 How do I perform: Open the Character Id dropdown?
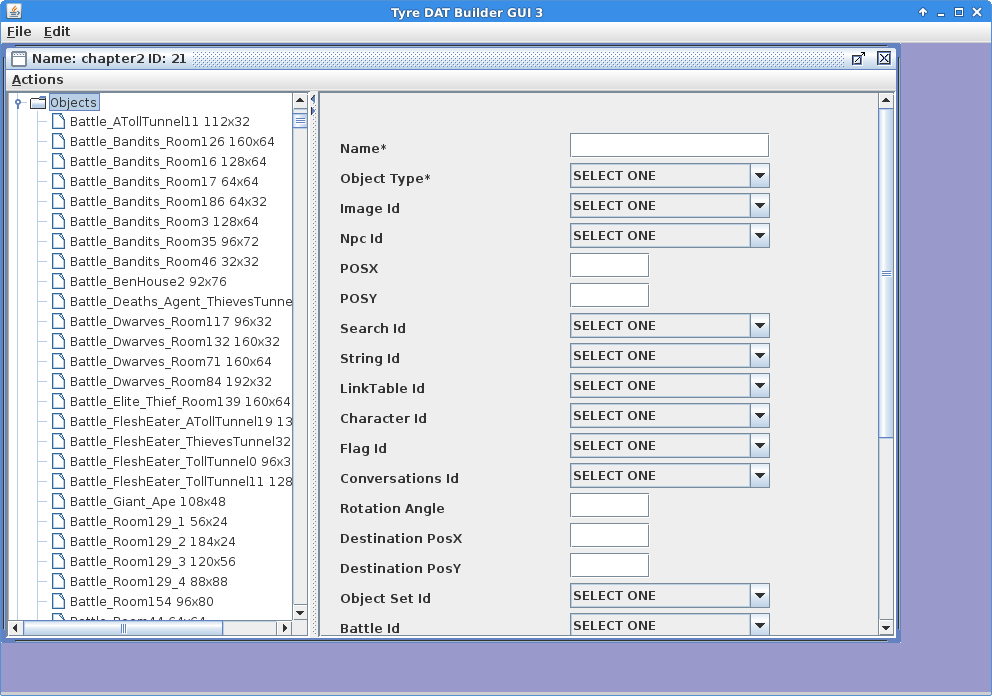pyautogui.click(x=669, y=416)
